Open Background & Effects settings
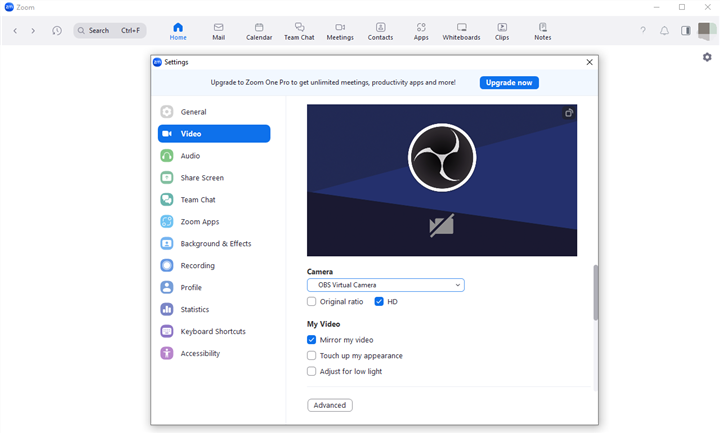Screen dimensions: 720x434 214,243
